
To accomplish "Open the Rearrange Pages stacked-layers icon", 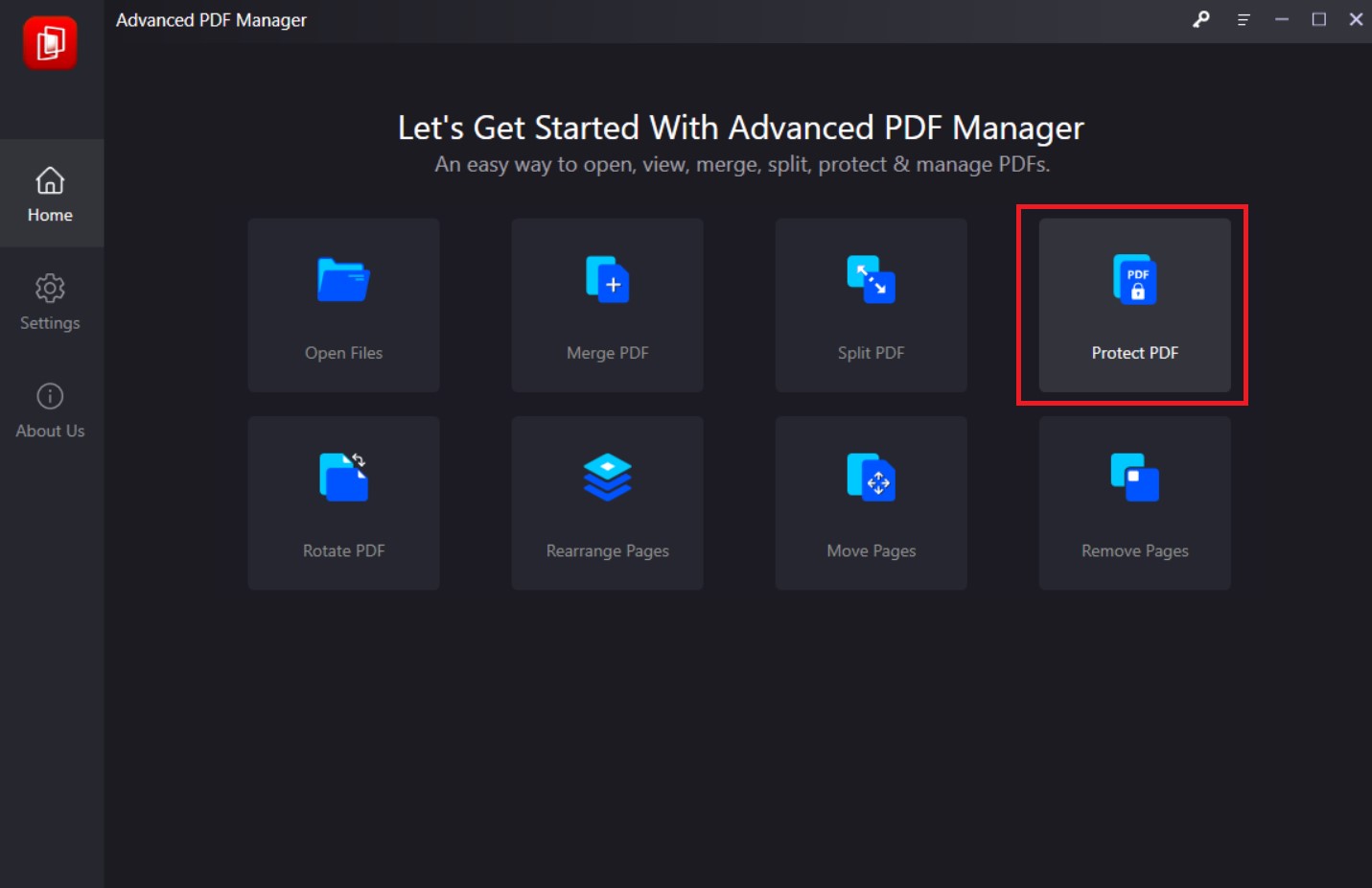I will tap(607, 477).
